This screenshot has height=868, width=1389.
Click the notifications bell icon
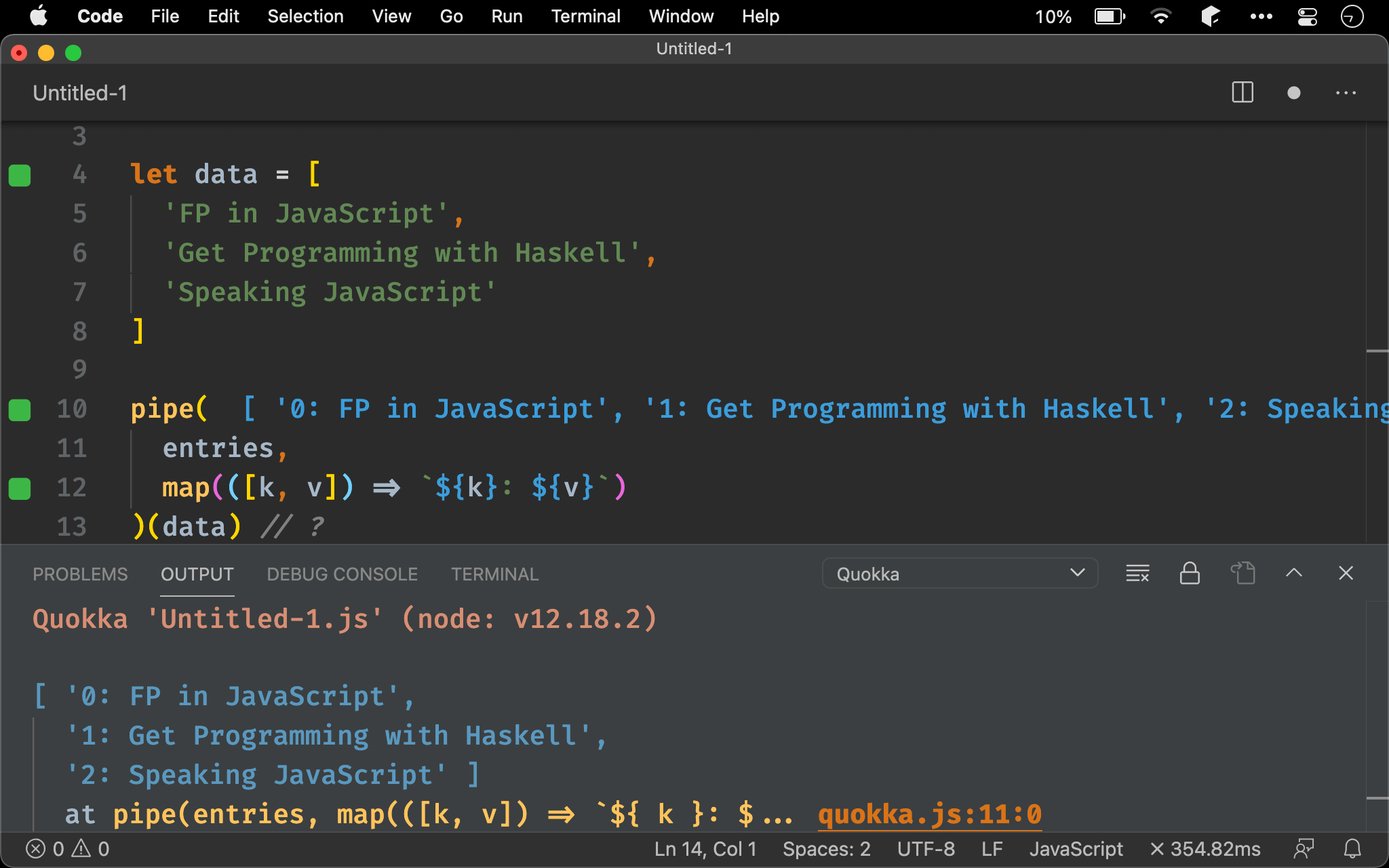coord(1352,848)
